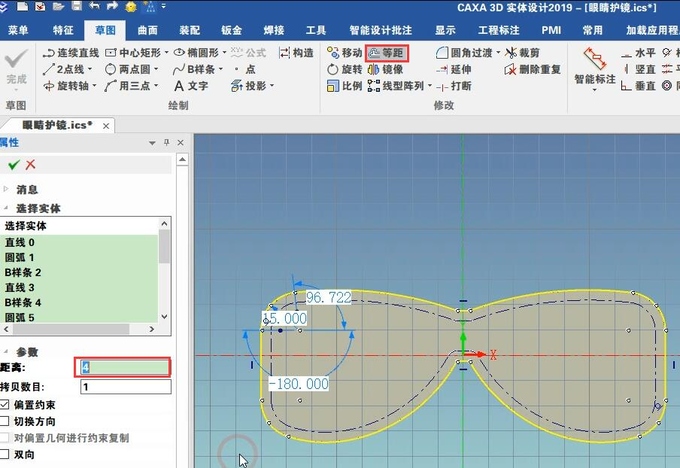Select the 裁剪 trim tool
Image resolution: width=680 pixels, height=468 pixels.
pos(523,53)
